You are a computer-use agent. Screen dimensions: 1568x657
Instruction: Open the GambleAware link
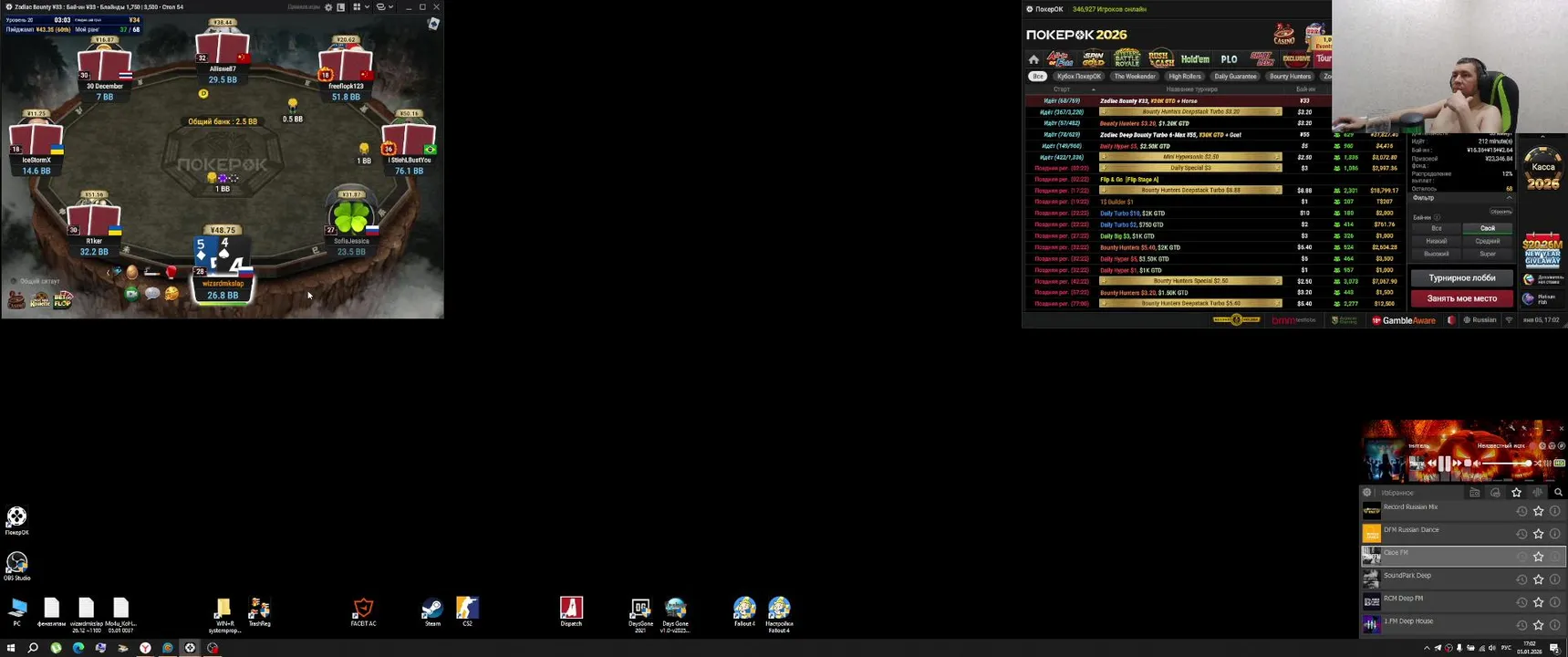point(1404,320)
